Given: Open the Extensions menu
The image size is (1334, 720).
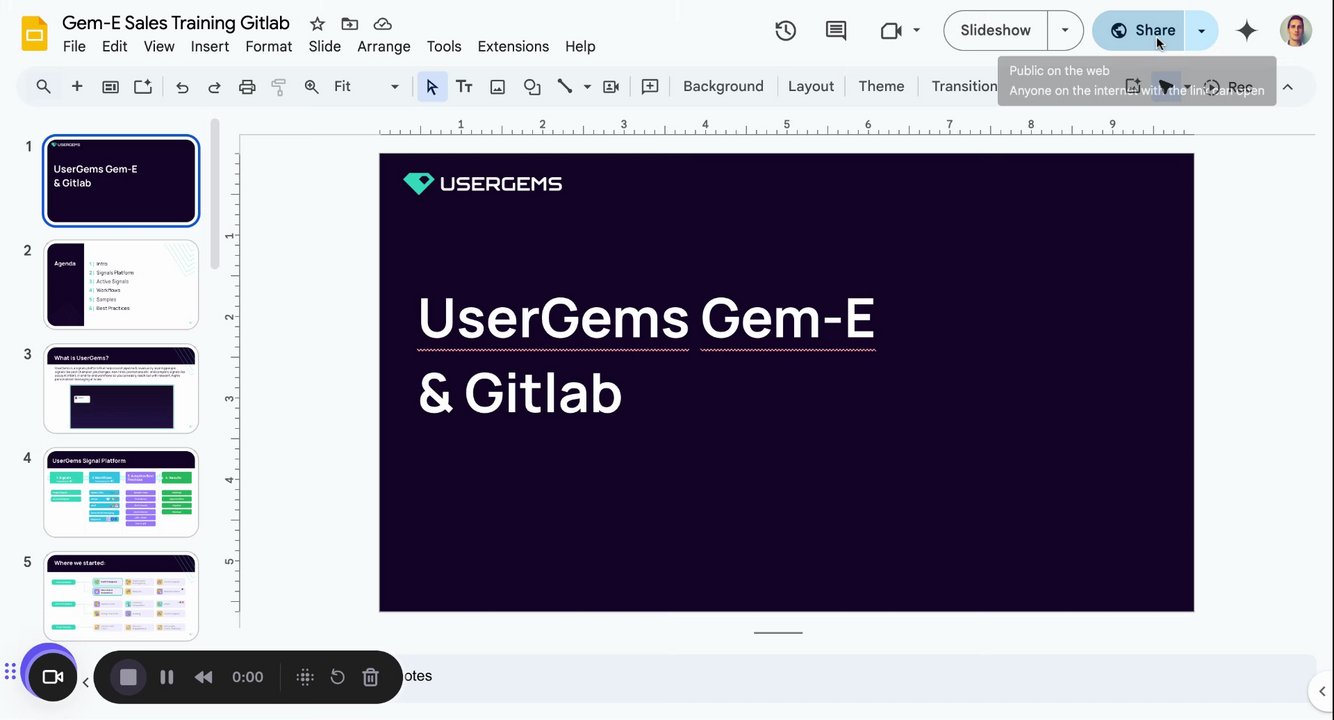Looking at the screenshot, I should pos(513,47).
